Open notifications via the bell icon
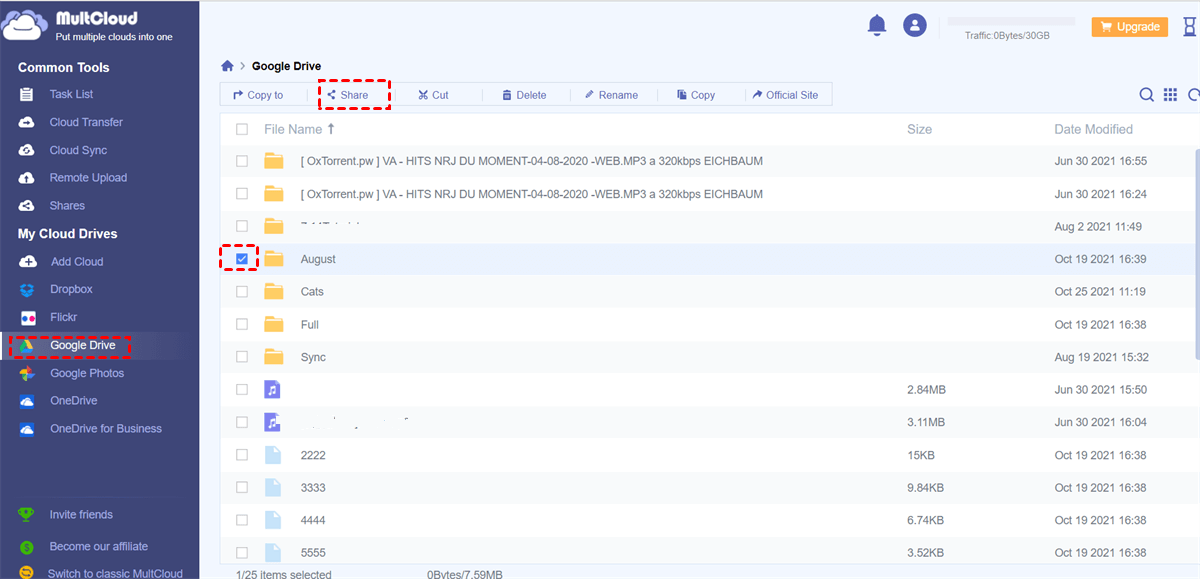The height and width of the screenshot is (579, 1200). coord(877,25)
